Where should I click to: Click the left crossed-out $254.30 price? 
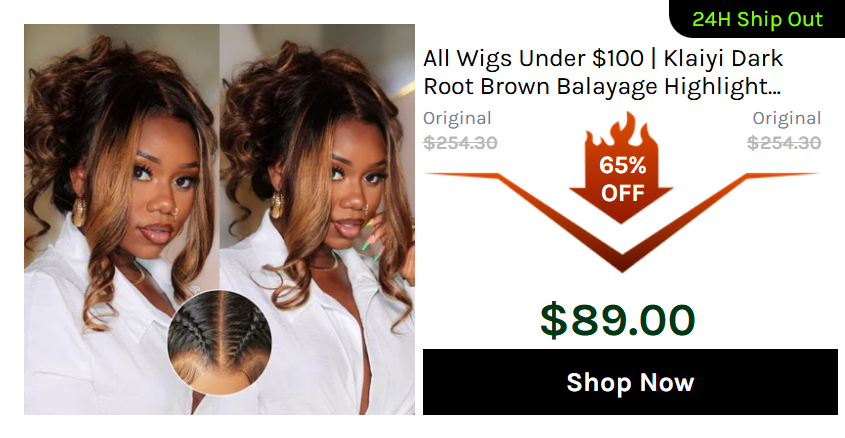coord(460,143)
